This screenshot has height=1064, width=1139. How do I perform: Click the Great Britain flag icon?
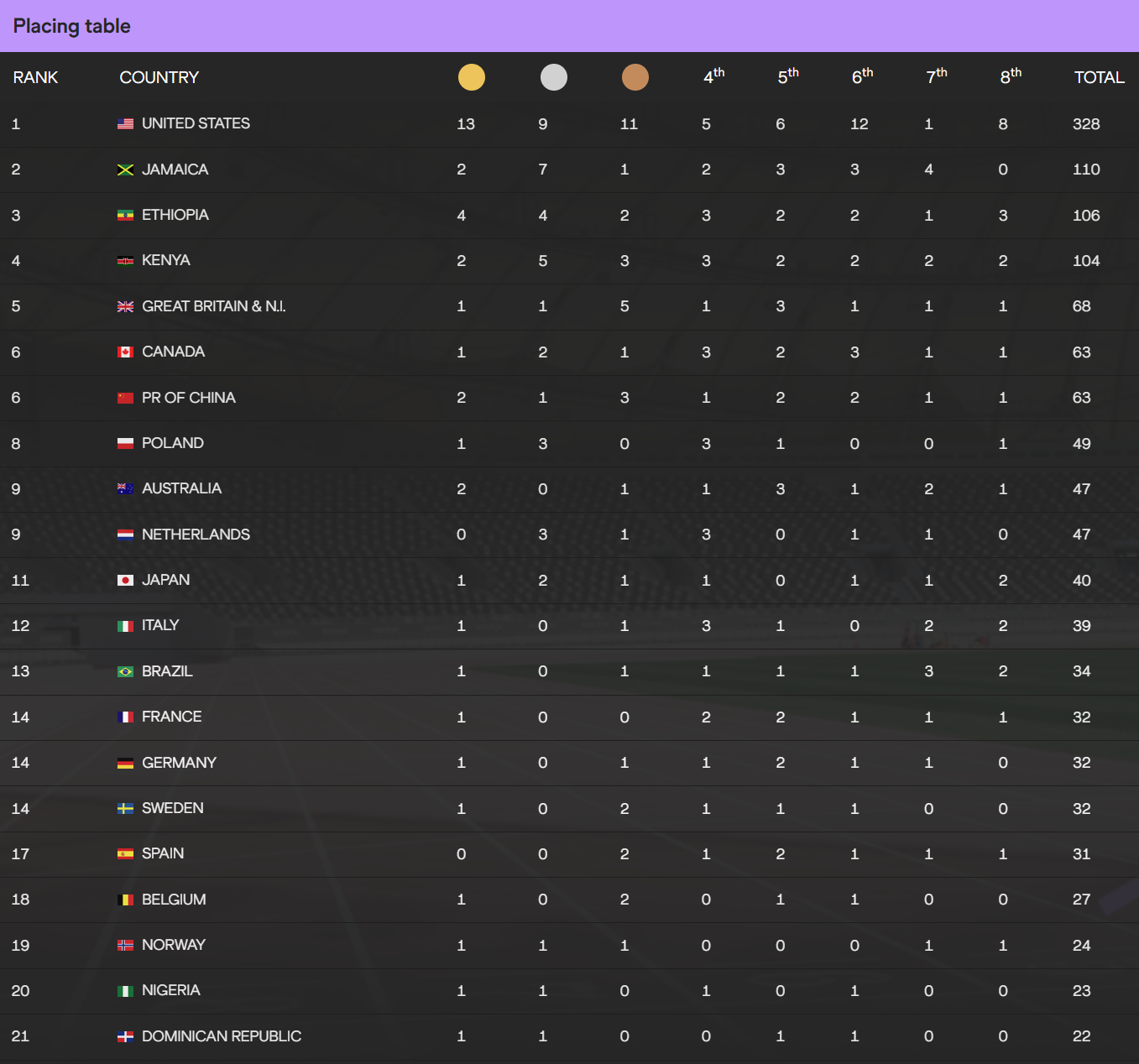[x=125, y=306]
